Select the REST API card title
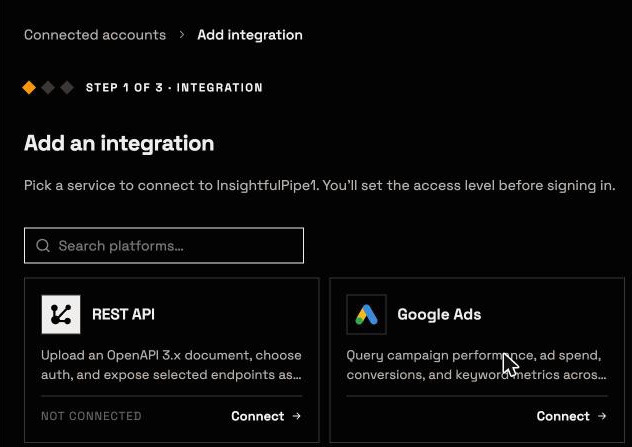The height and width of the screenshot is (447, 632). 123,314
